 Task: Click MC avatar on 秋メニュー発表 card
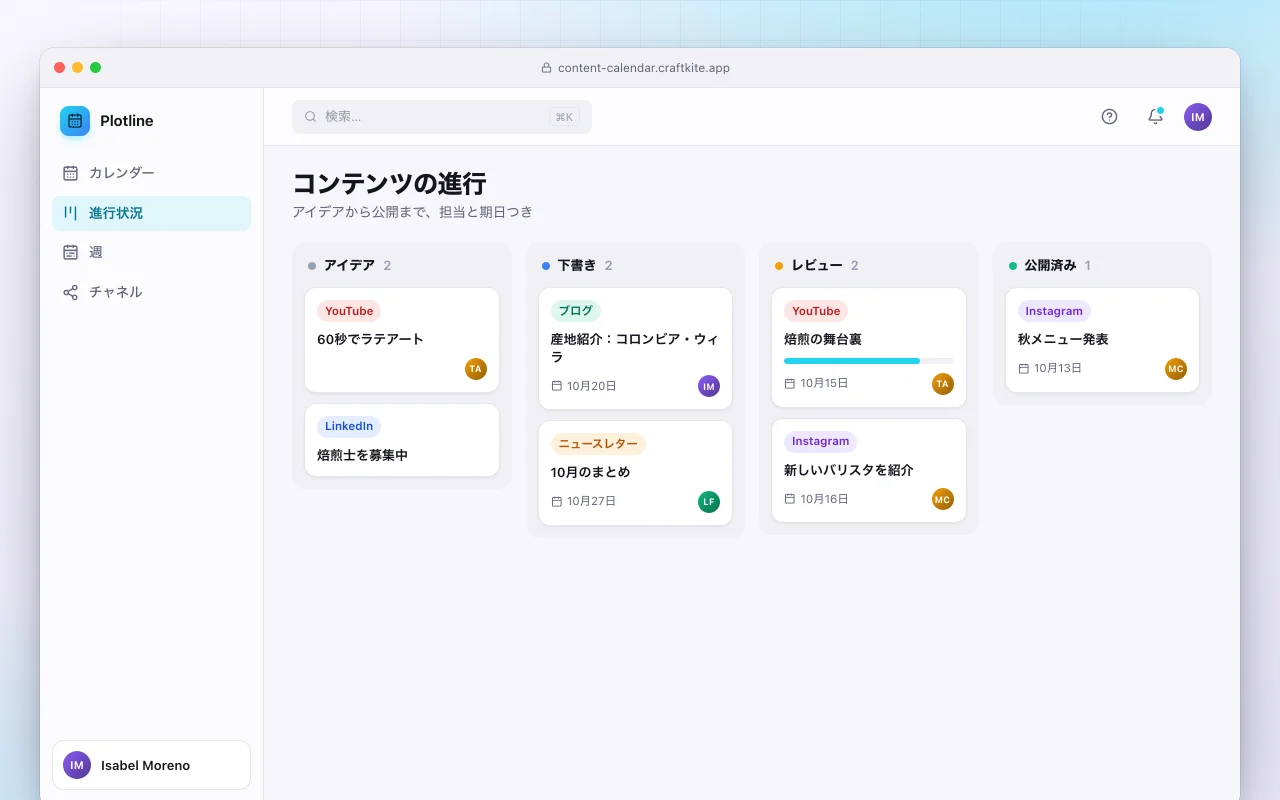(x=1176, y=369)
